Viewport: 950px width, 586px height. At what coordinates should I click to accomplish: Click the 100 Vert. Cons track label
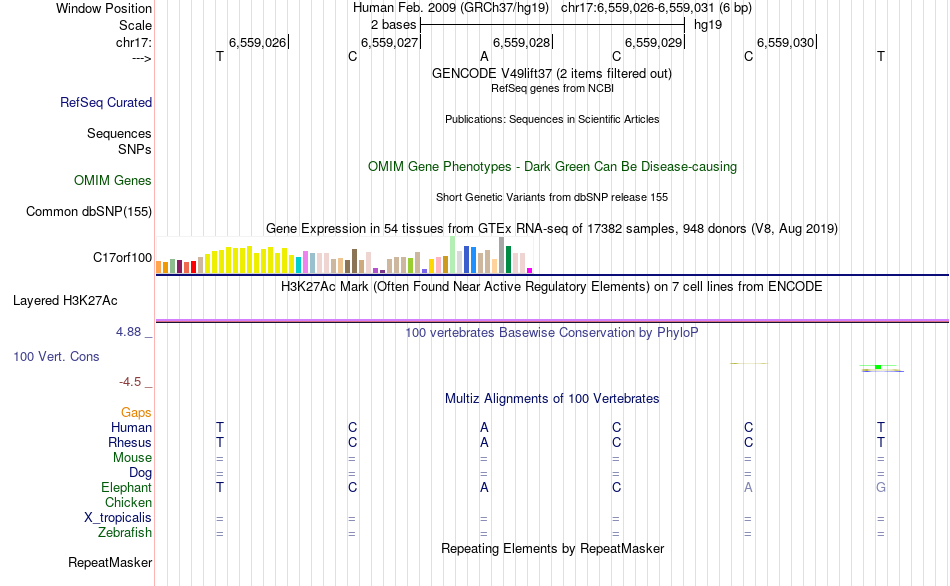(x=56, y=356)
